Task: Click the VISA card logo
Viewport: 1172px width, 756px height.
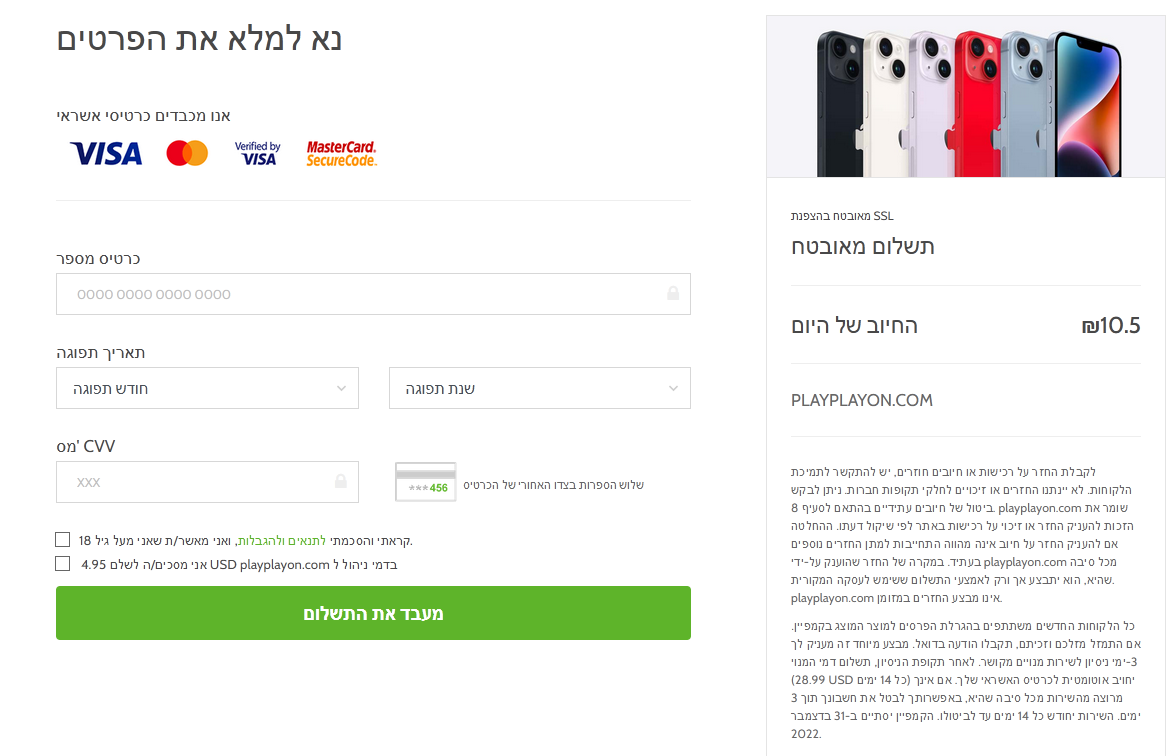Action: pyautogui.click(x=106, y=153)
